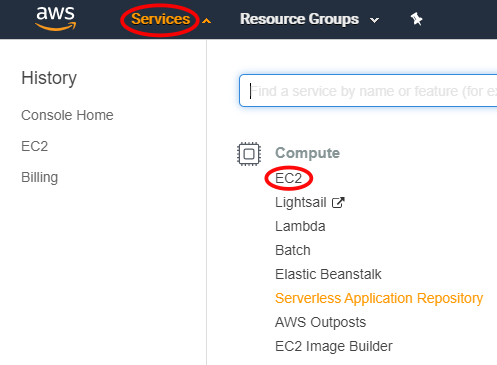The image size is (497, 365).
Task: Open the Services menu
Action: pyautogui.click(x=160, y=19)
